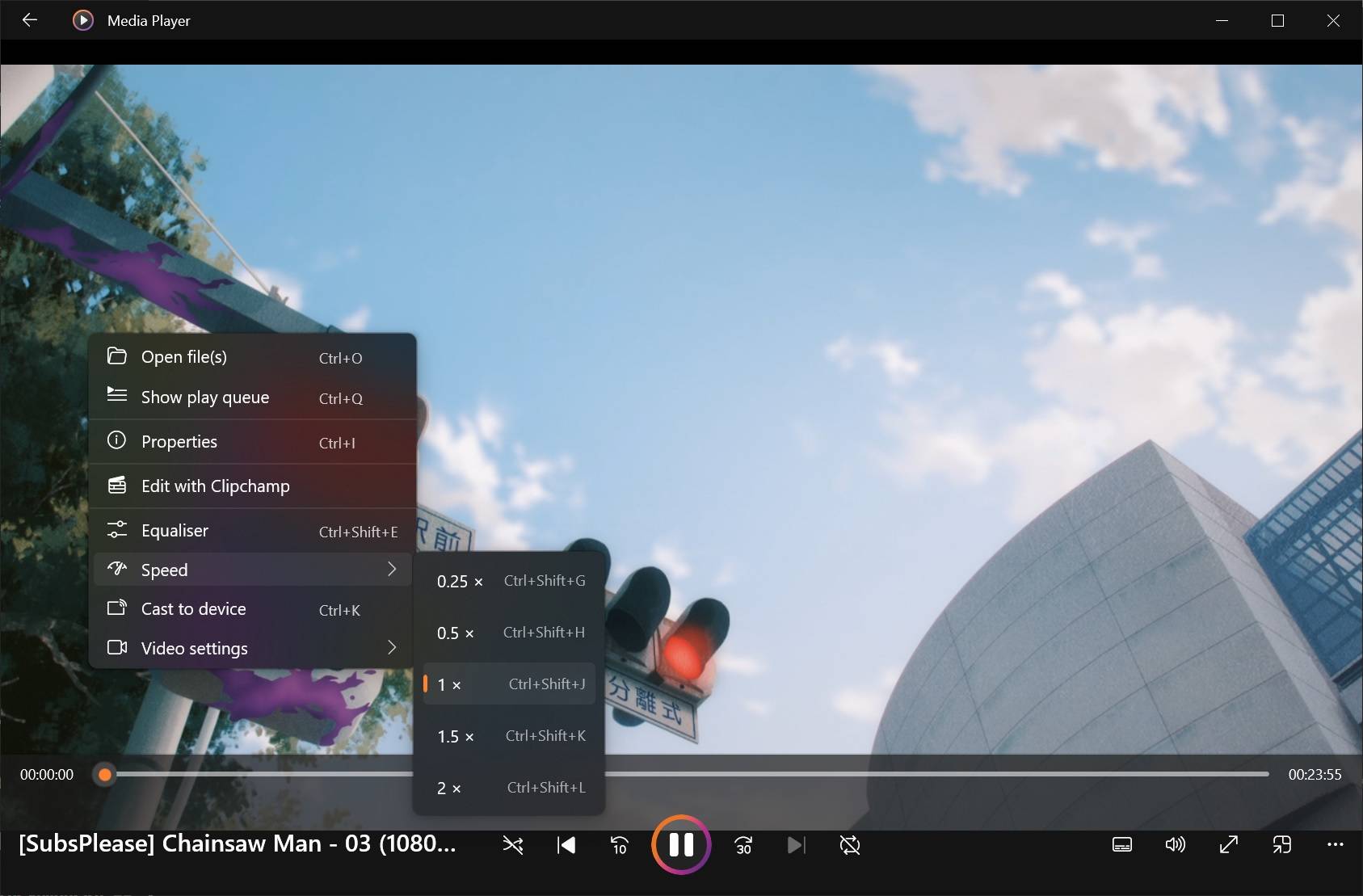
Task: Pause playback with the central pause button
Action: click(x=680, y=845)
